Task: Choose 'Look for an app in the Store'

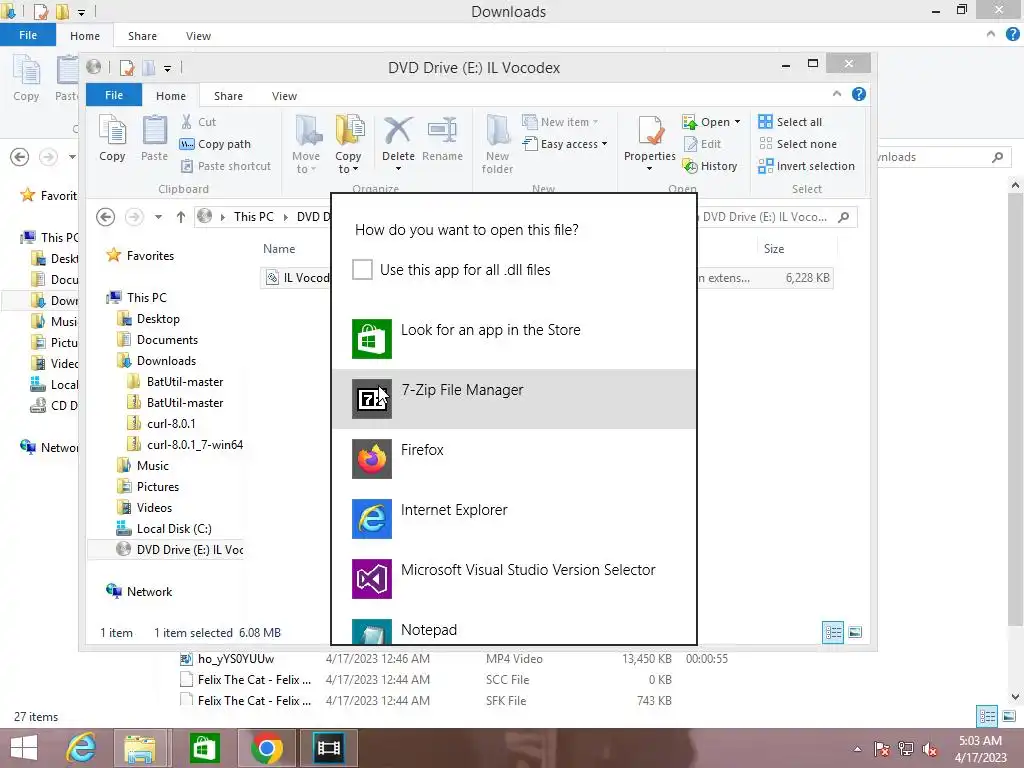Action: [x=513, y=338]
